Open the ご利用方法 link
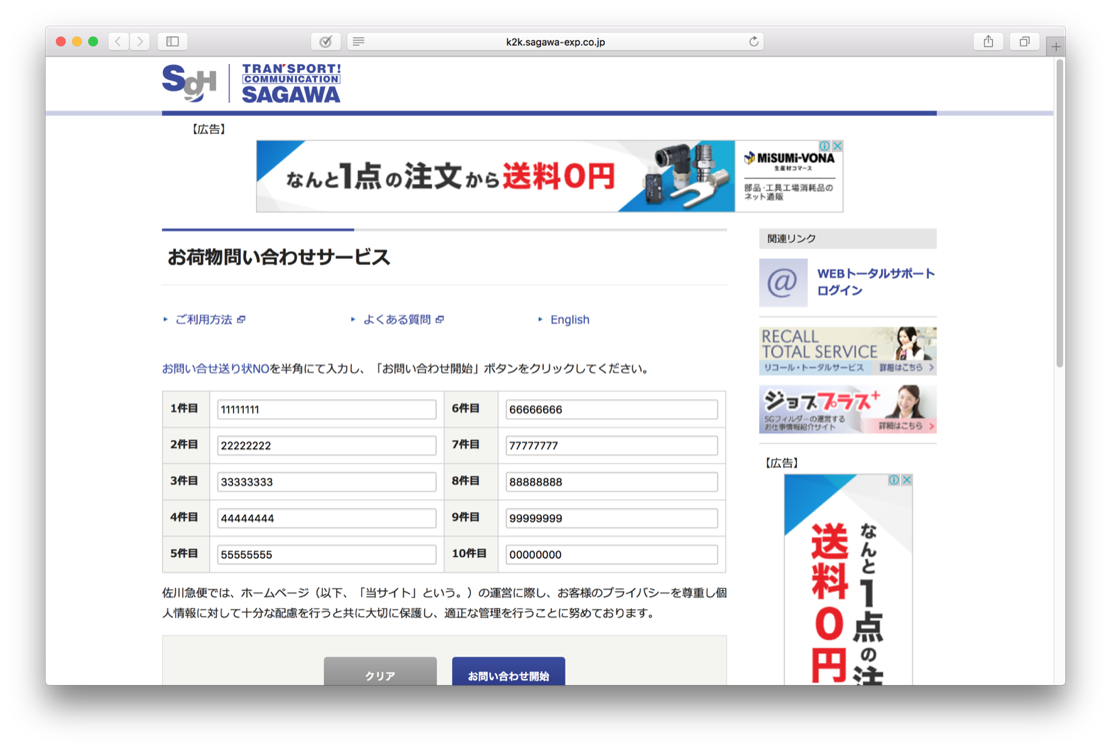The width and height of the screenshot is (1111, 750). click(x=203, y=320)
